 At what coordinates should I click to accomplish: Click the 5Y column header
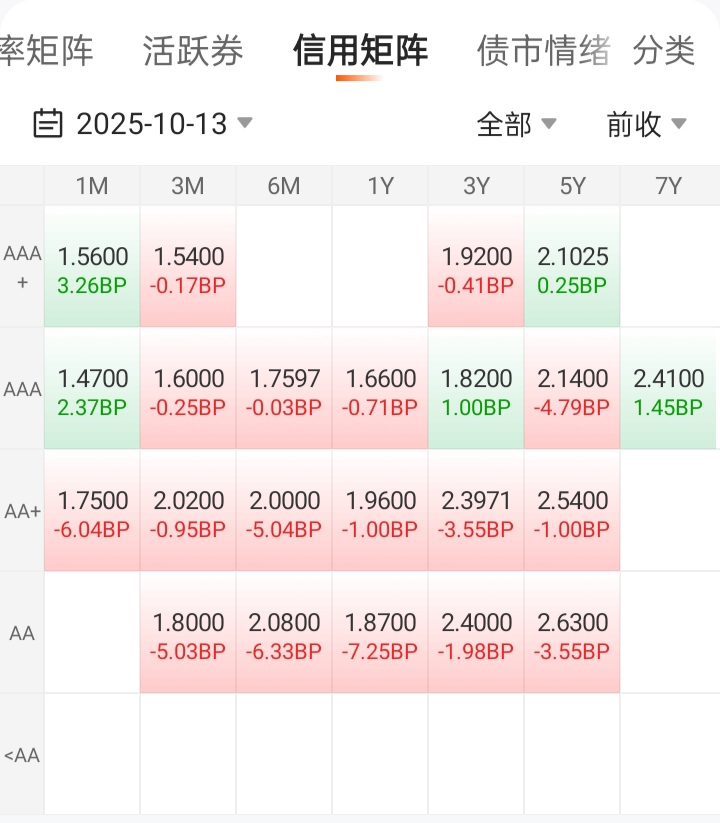572,186
